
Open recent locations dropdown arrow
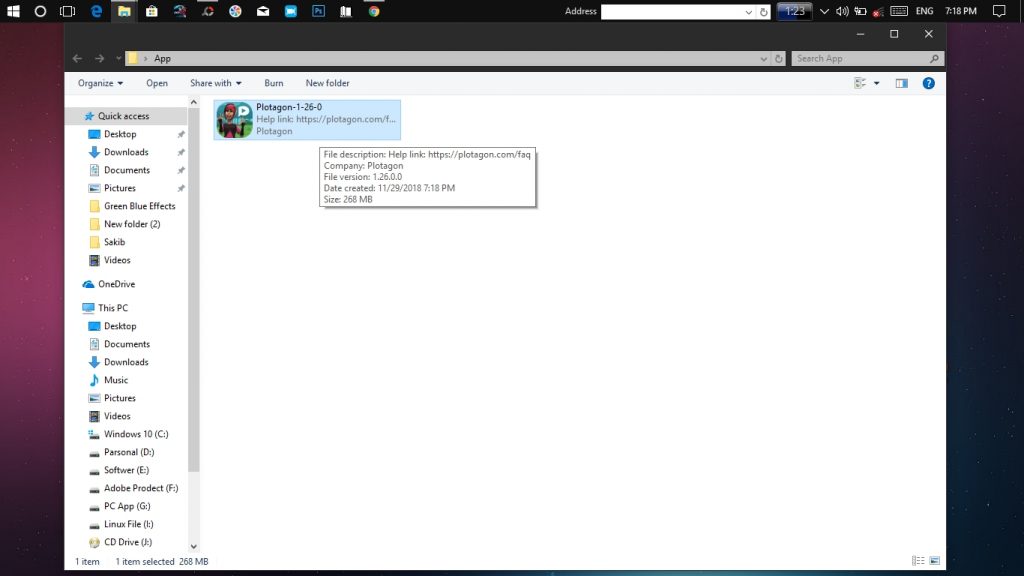point(118,58)
